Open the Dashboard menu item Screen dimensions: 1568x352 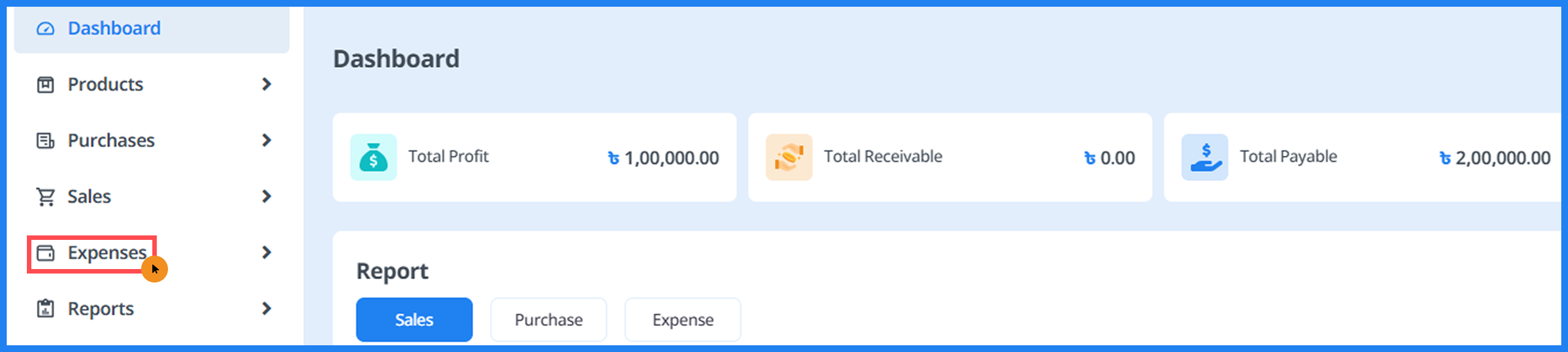pos(114,28)
